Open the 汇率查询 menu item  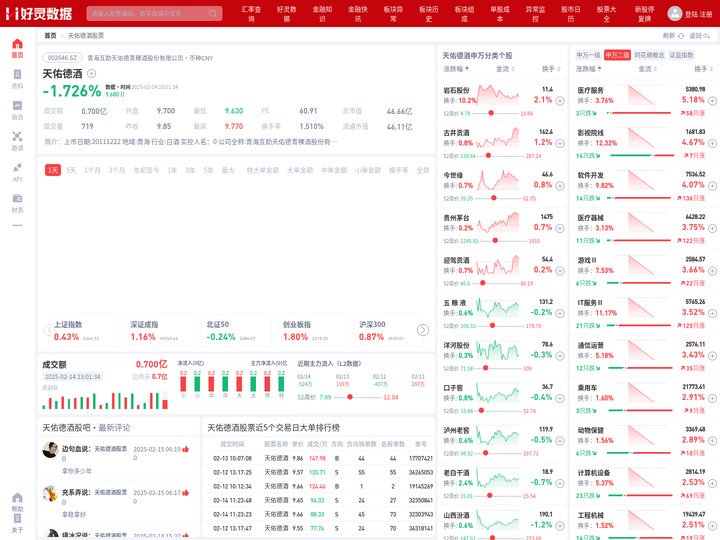(x=251, y=14)
